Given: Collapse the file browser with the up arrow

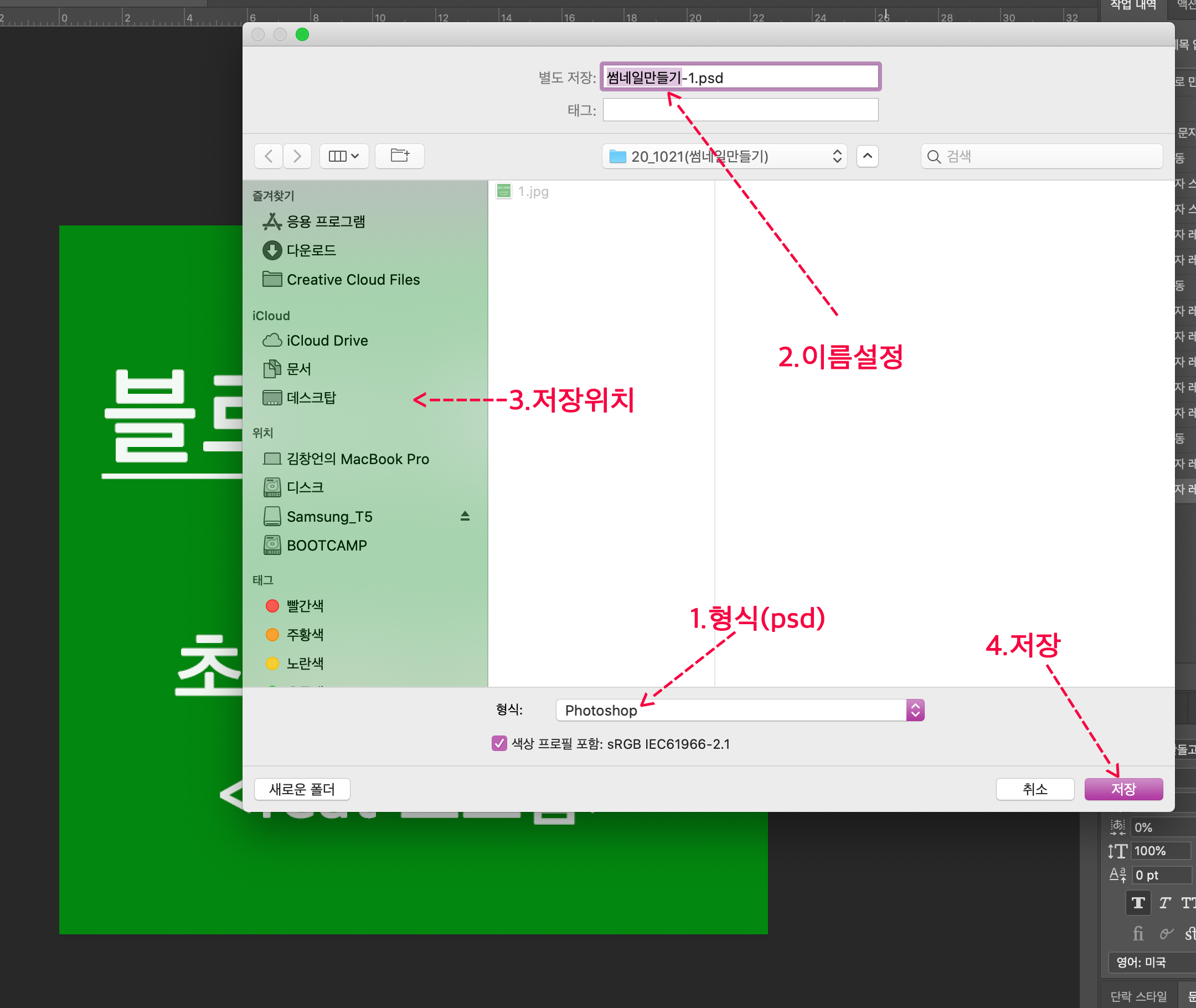Looking at the screenshot, I should (867, 156).
